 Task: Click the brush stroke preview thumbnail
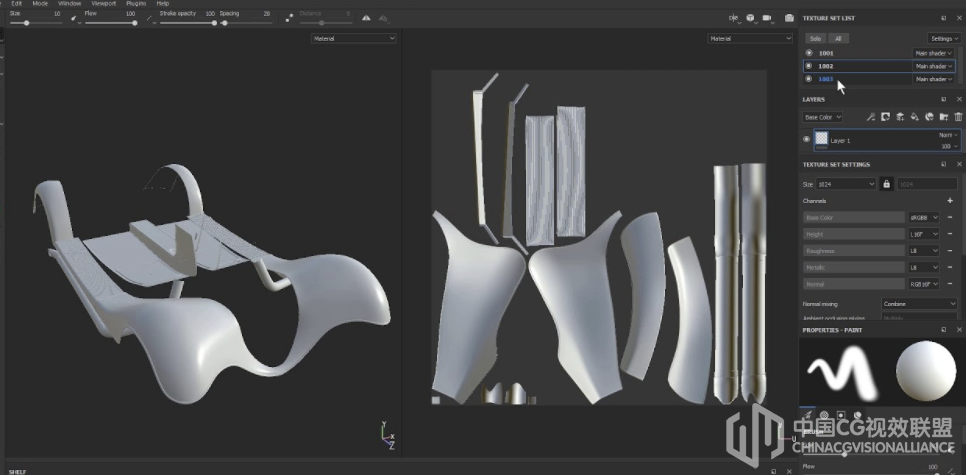click(x=843, y=371)
